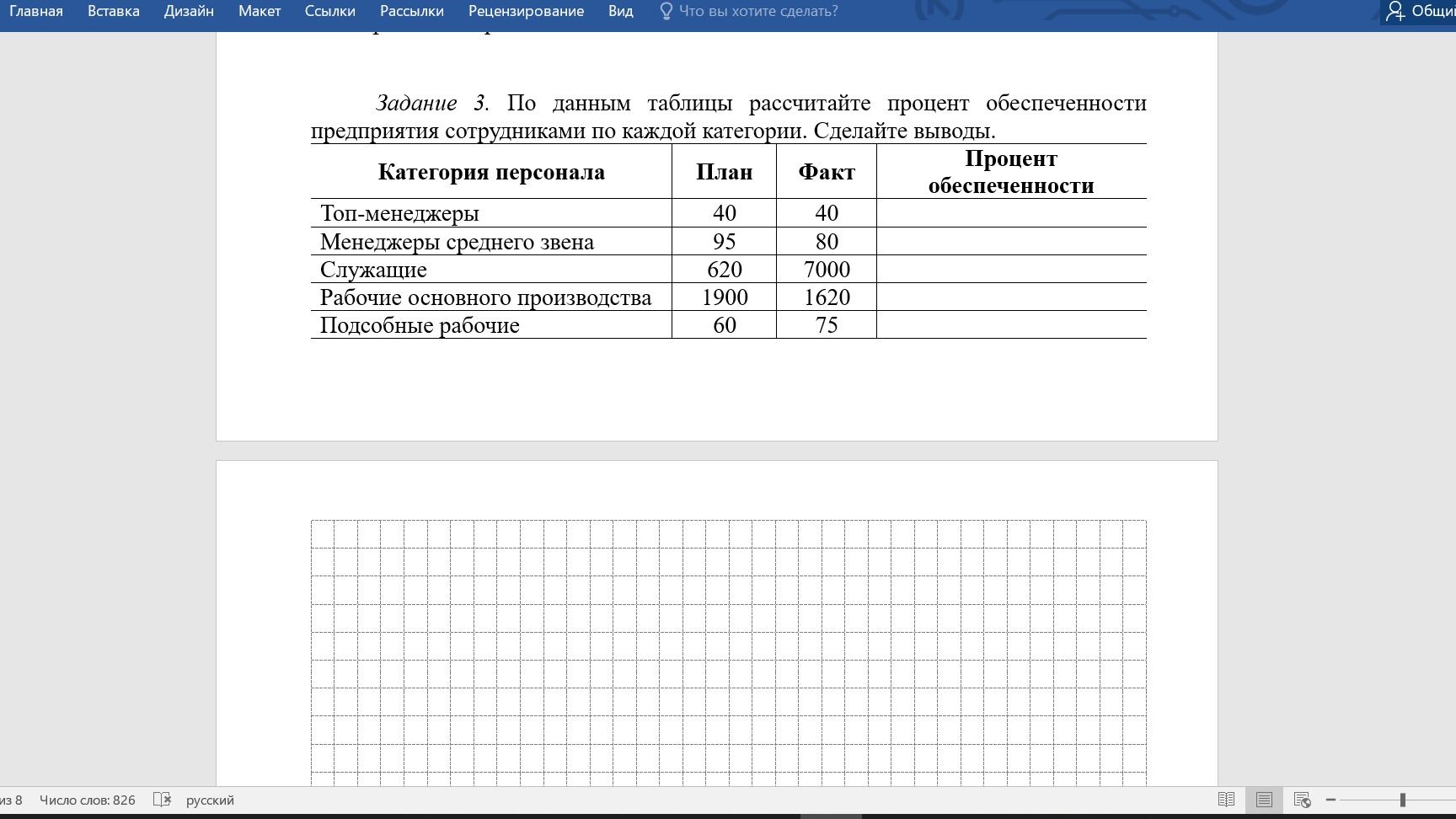Select the Макет tab
The height and width of the screenshot is (819, 1456).
click(260, 11)
